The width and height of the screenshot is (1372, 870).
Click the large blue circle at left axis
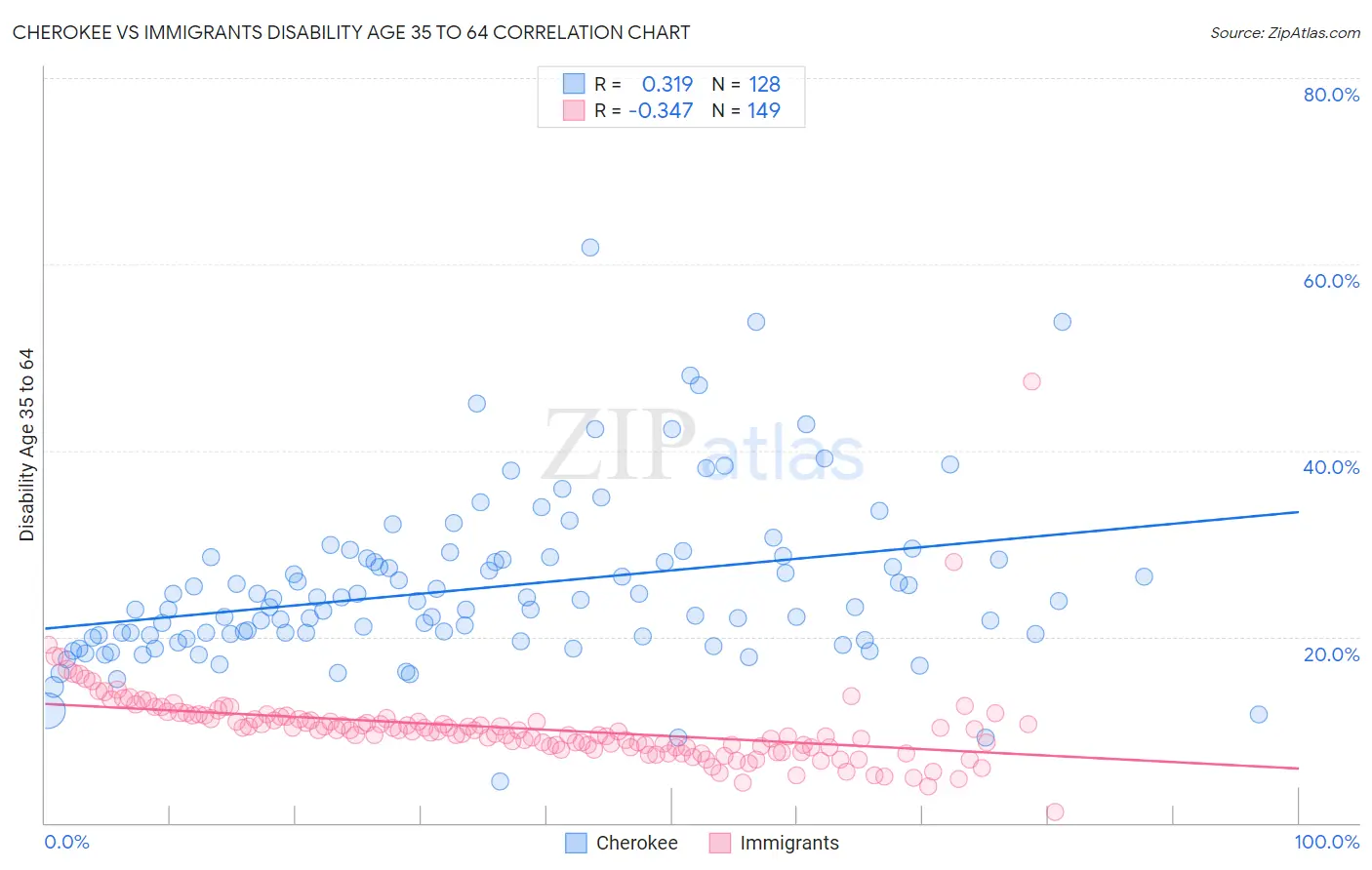pyautogui.click(x=48, y=711)
